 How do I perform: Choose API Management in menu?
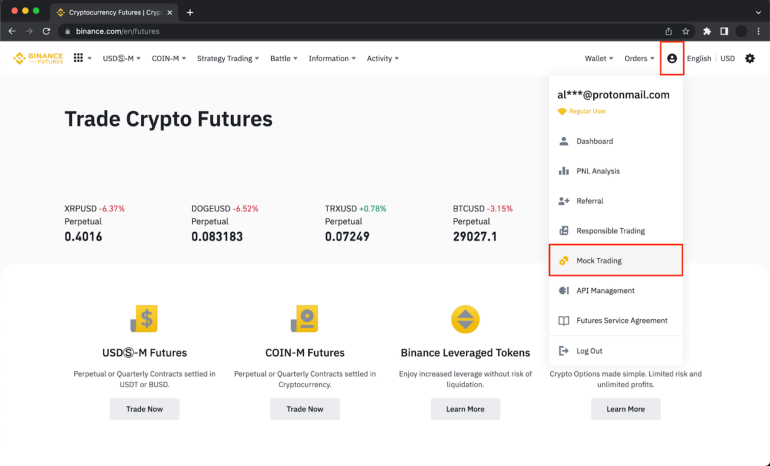[x=616, y=291]
